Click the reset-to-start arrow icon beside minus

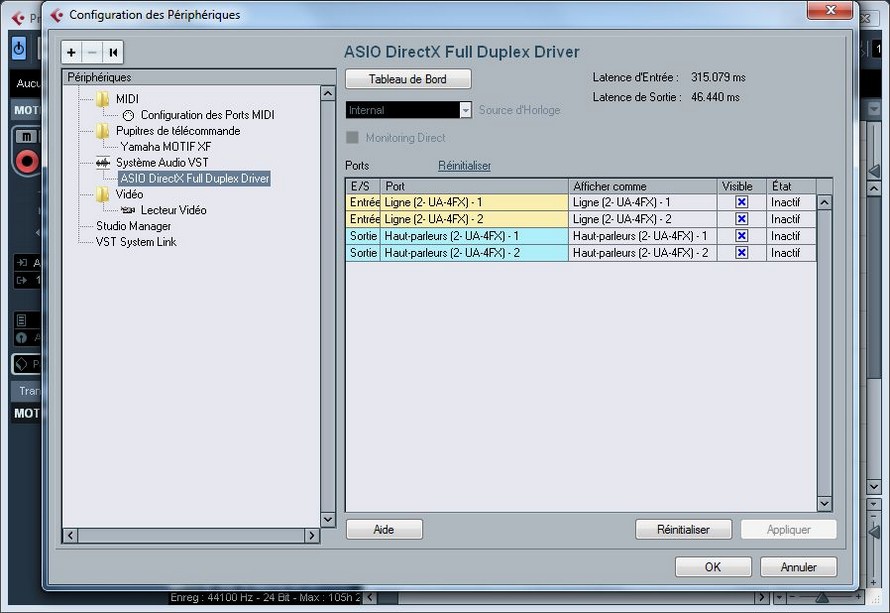point(113,53)
